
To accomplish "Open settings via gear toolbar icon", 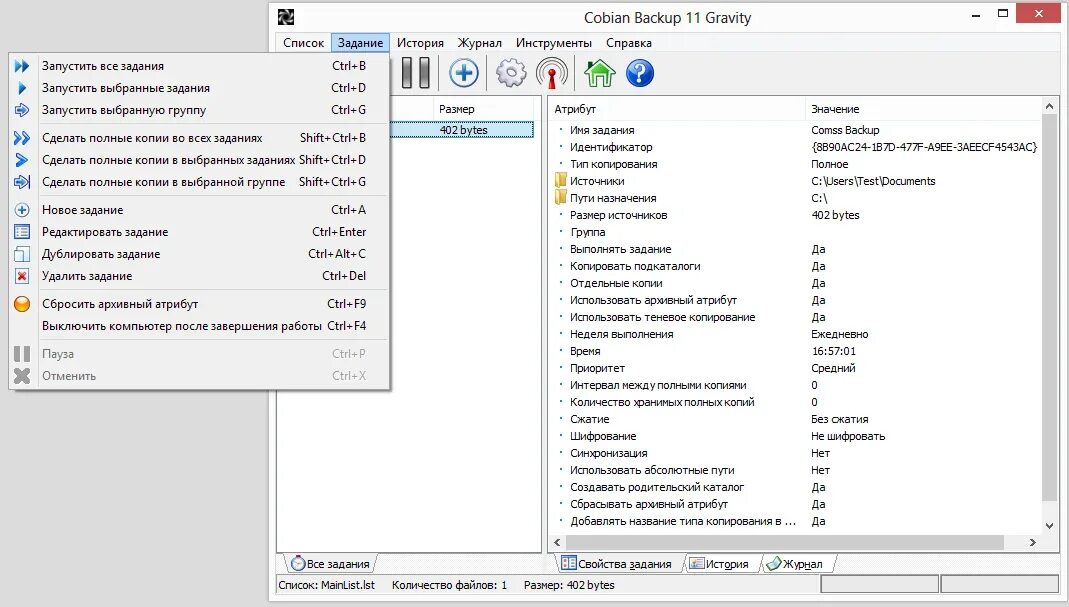I will 511,73.
